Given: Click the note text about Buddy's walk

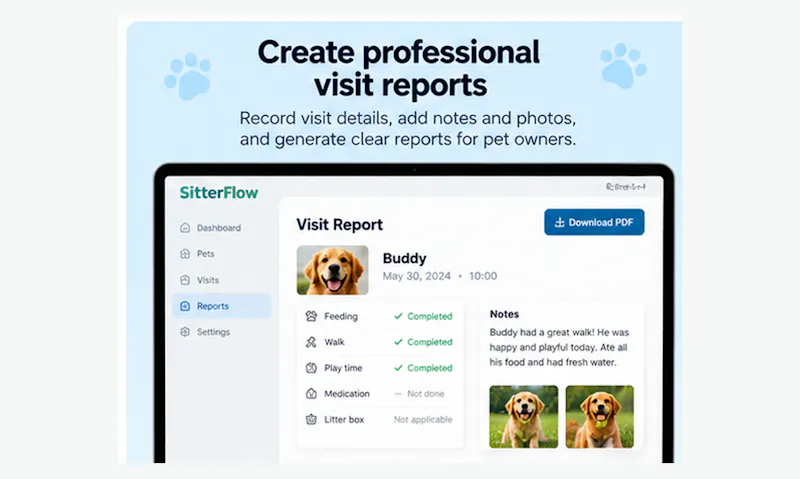Looking at the screenshot, I should tap(559, 347).
